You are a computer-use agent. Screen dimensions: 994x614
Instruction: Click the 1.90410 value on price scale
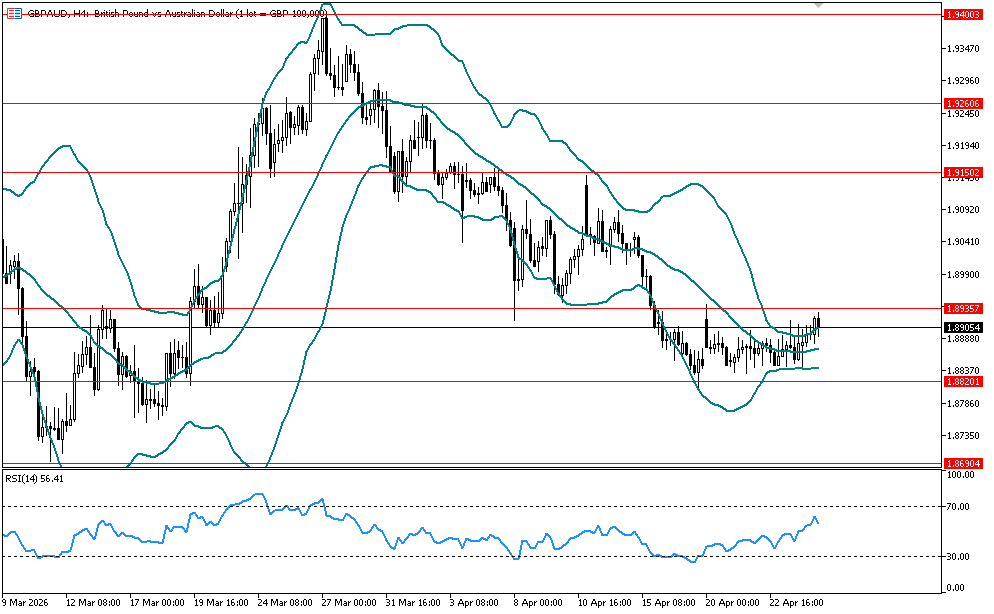coord(962,242)
